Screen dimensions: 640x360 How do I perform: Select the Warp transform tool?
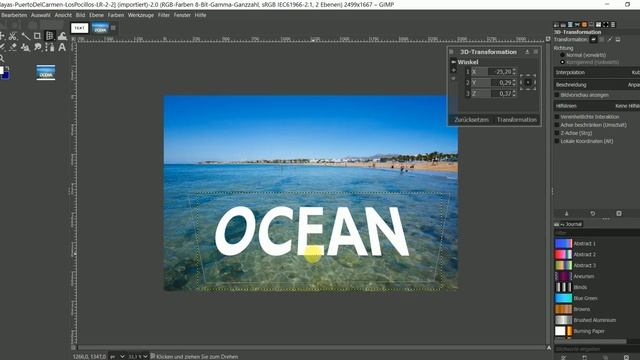click(x=62, y=36)
